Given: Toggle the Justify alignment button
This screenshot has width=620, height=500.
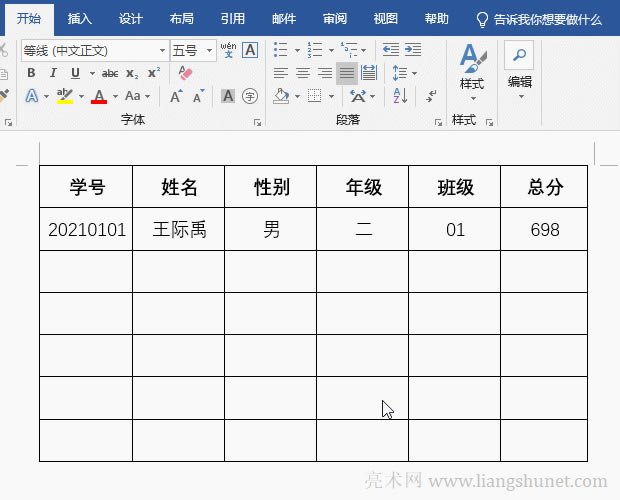Looking at the screenshot, I should pyautogui.click(x=346, y=73).
